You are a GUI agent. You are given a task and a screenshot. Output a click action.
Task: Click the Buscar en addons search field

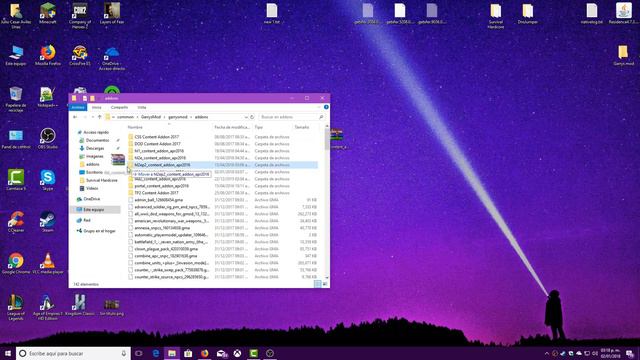[x=291, y=117]
